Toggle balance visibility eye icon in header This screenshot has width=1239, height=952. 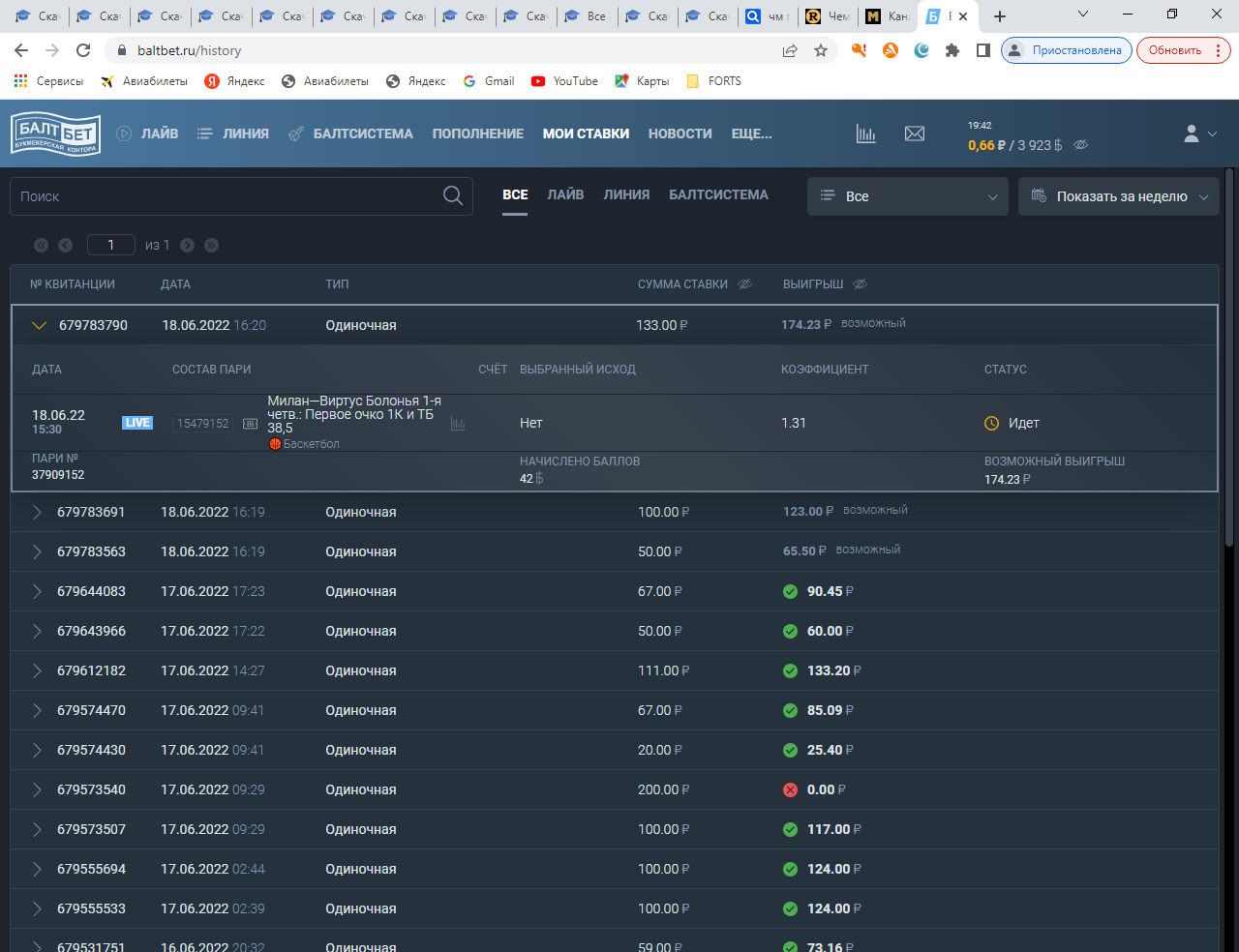[x=1081, y=145]
